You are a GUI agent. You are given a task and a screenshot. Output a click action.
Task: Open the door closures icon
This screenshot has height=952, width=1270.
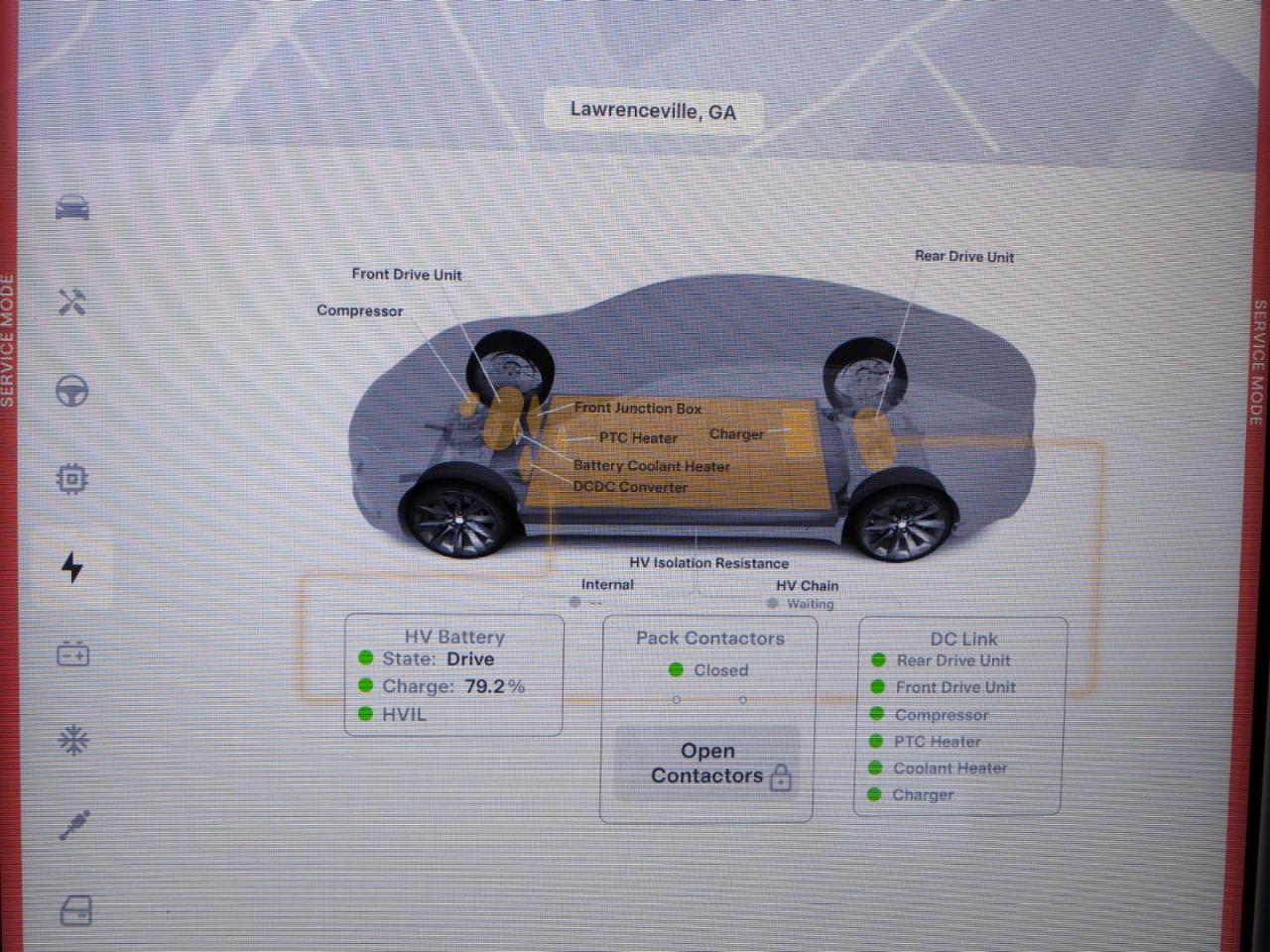click(x=75, y=910)
